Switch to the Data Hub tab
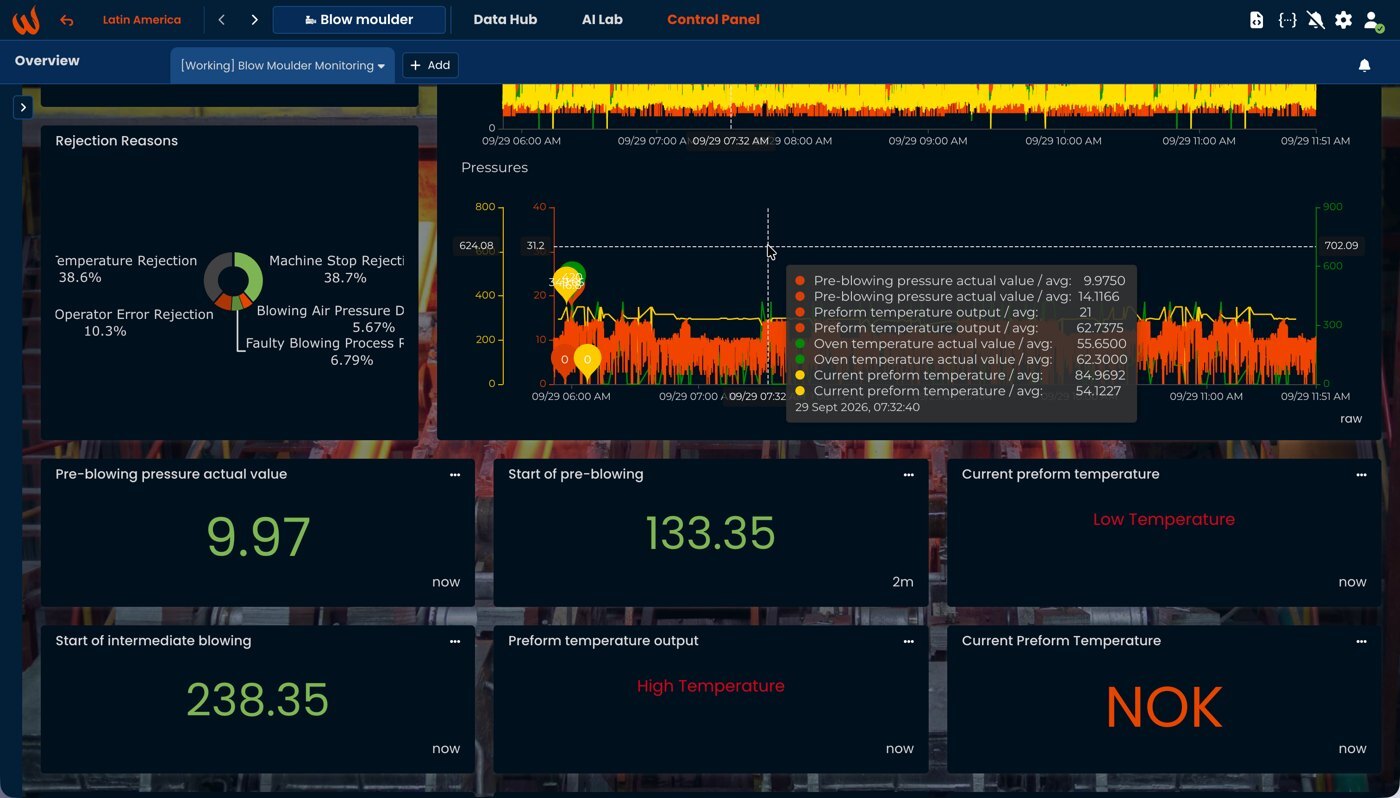The width and height of the screenshot is (1400, 798). [505, 20]
